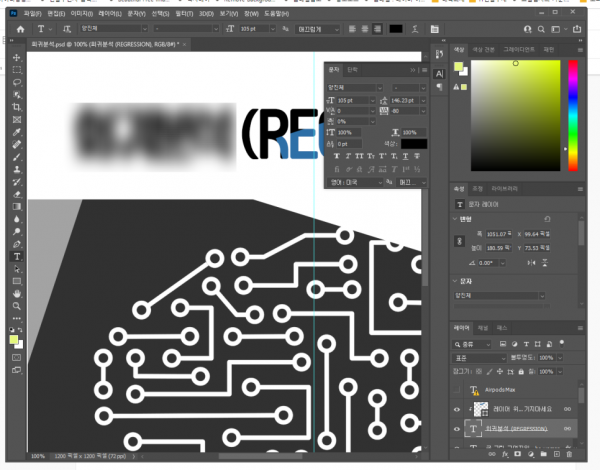Click black color swatch in Character panel
Image resolution: width=600 pixels, height=470 pixels.
(414, 144)
